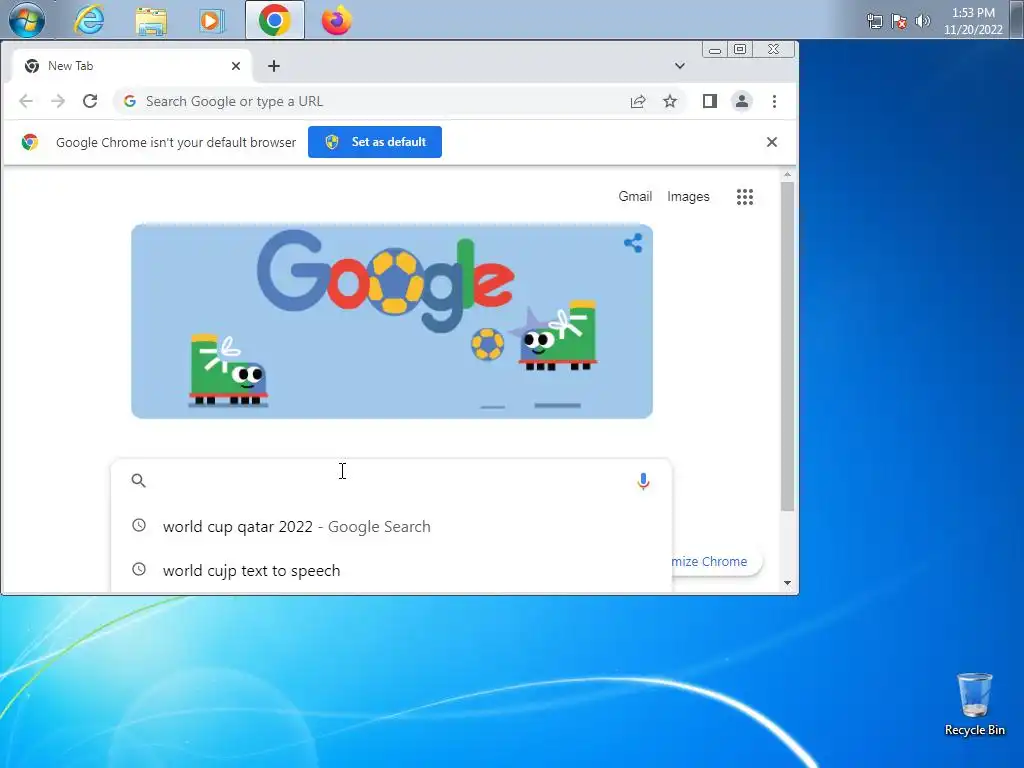Switch to the New Tab tab
This screenshot has width=1024, height=768.
(127, 66)
